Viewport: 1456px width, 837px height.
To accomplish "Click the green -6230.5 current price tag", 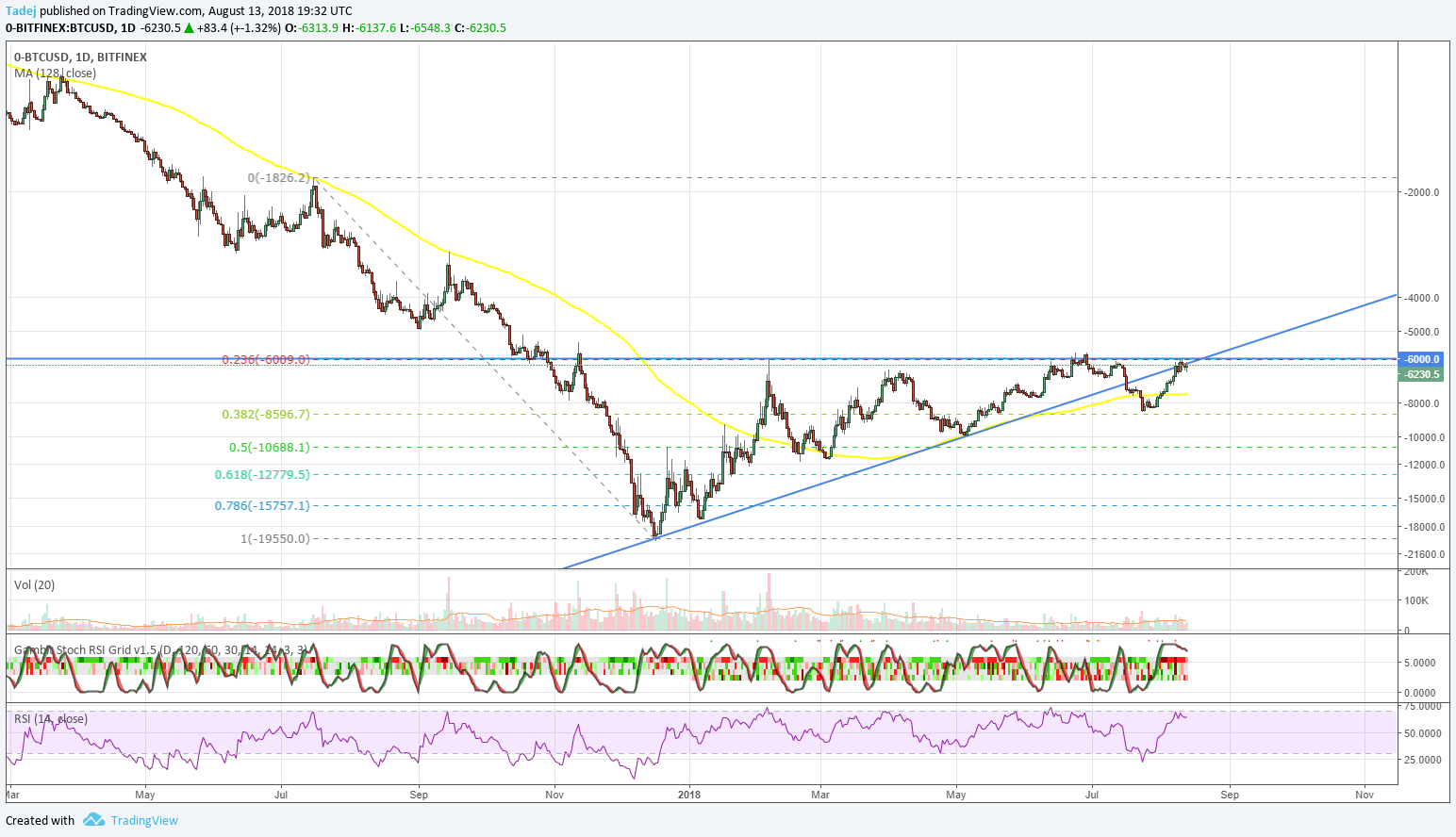I will click(x=1422, y=374).
